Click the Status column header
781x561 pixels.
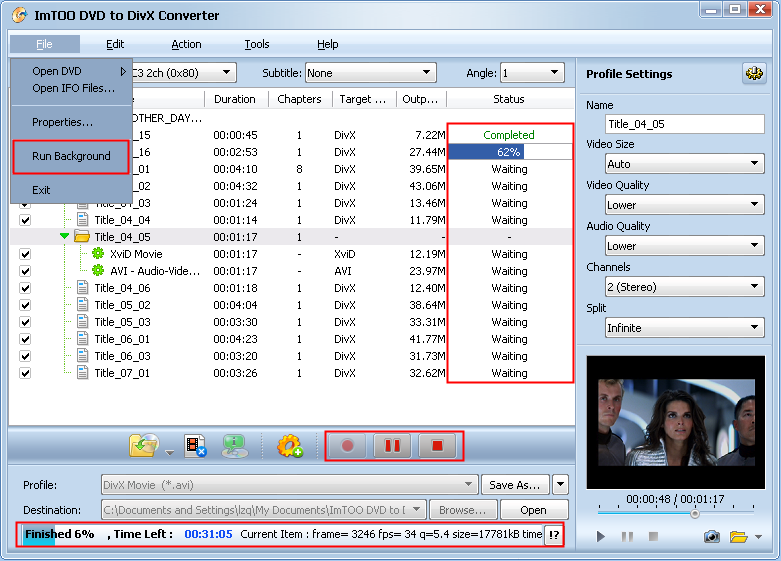(509, 99)
